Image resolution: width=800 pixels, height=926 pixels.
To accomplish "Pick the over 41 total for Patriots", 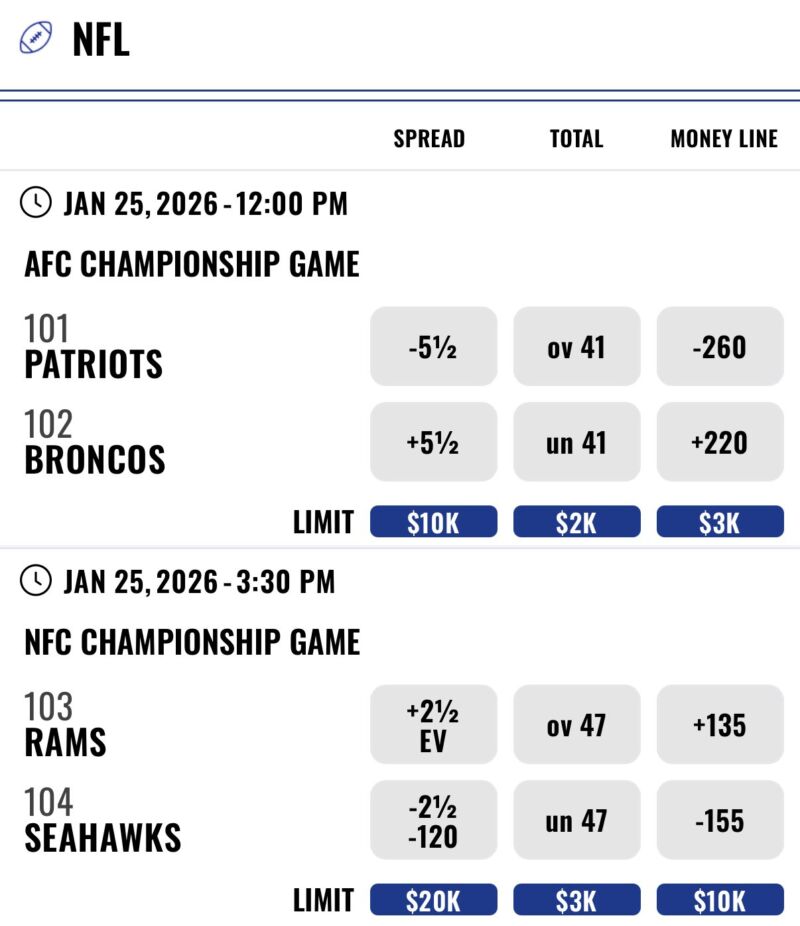I will click(576, 346).
